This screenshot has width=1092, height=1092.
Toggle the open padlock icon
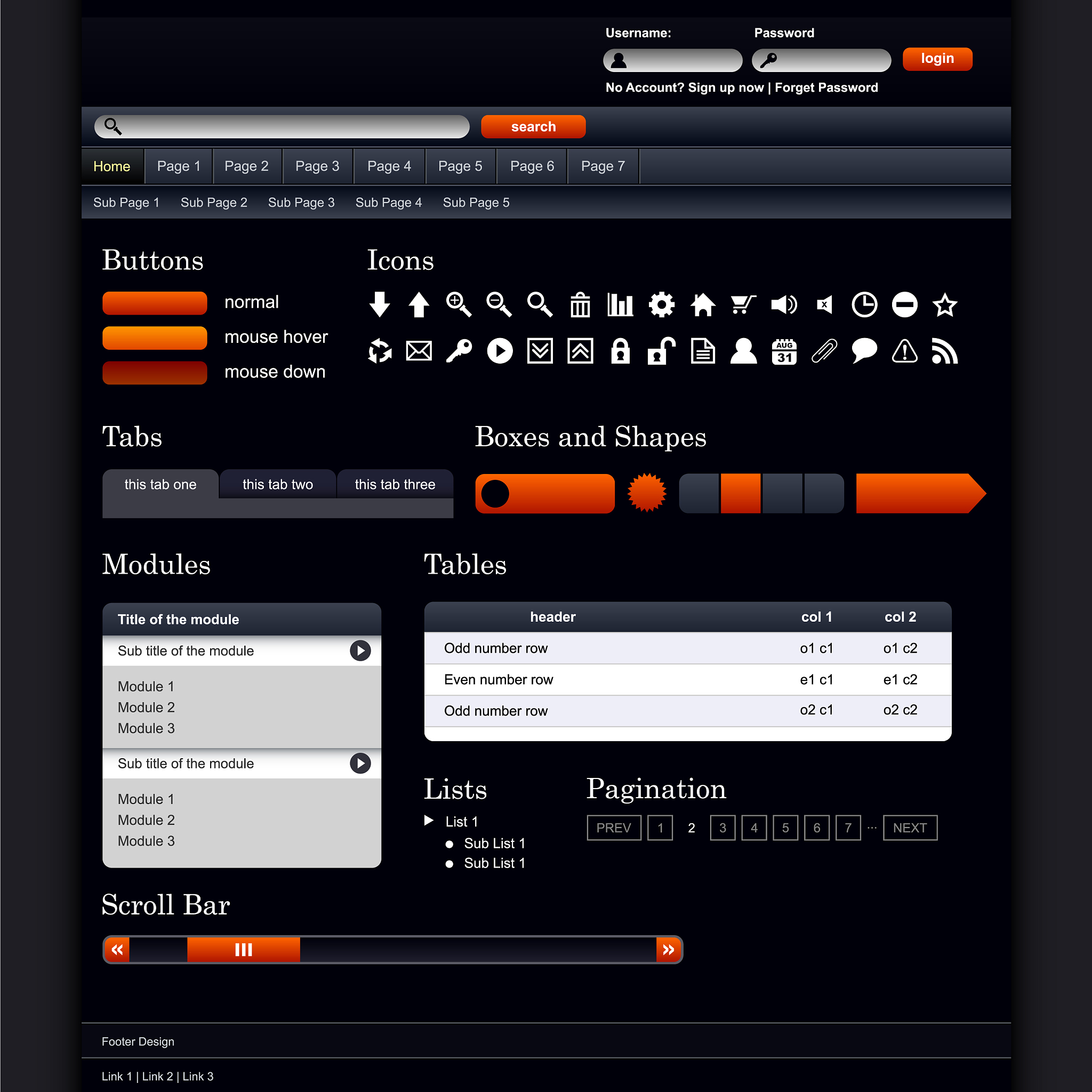(x=661, y=351)
